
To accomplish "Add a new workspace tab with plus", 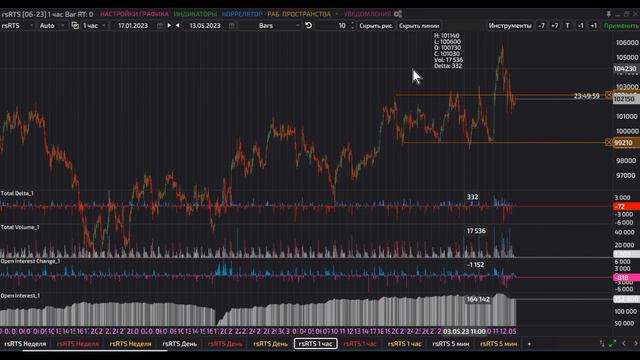I will tap(529, 344).
